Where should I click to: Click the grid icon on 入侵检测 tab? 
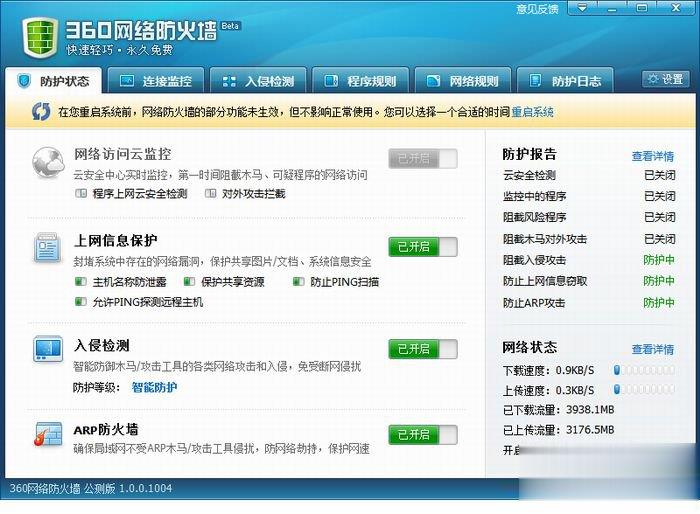tap(229, 81)
